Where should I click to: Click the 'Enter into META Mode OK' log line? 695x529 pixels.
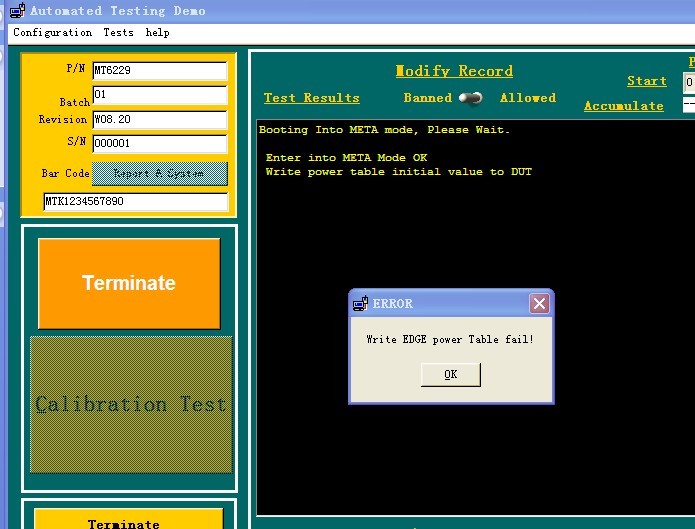coord(347,158)
